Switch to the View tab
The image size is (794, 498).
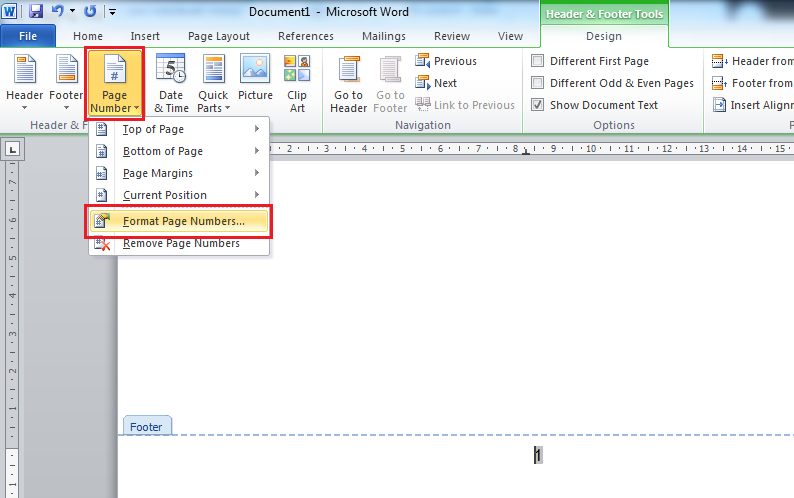[x=510, y=36]
